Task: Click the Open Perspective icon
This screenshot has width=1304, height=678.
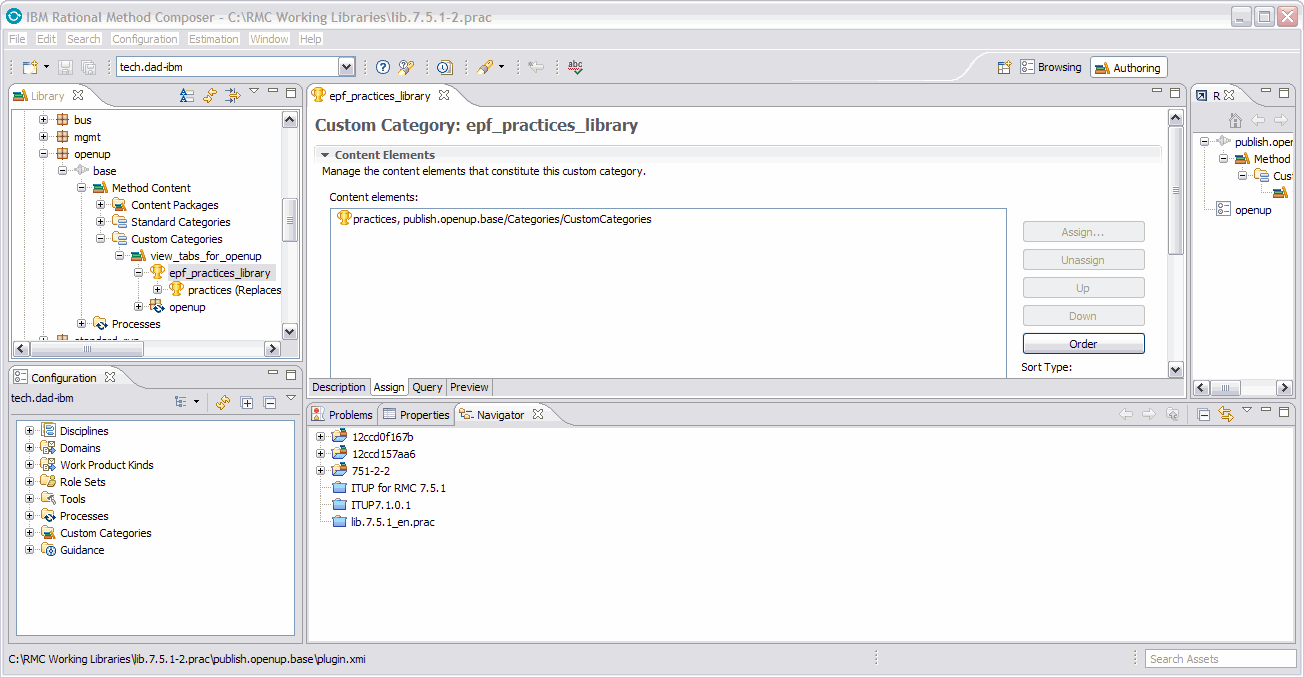Action: (1005, 67)
